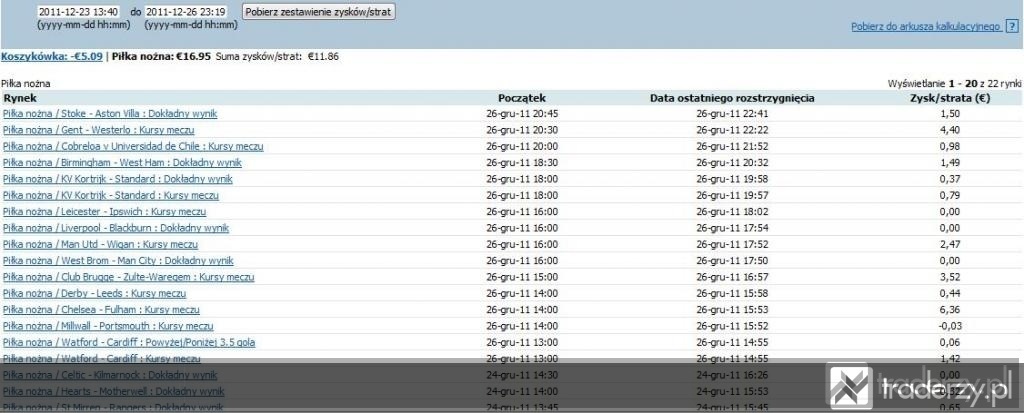Open the Birmingham - West Ham Dokładny wynik market
Screen dimensions: 1024x413
122,163
